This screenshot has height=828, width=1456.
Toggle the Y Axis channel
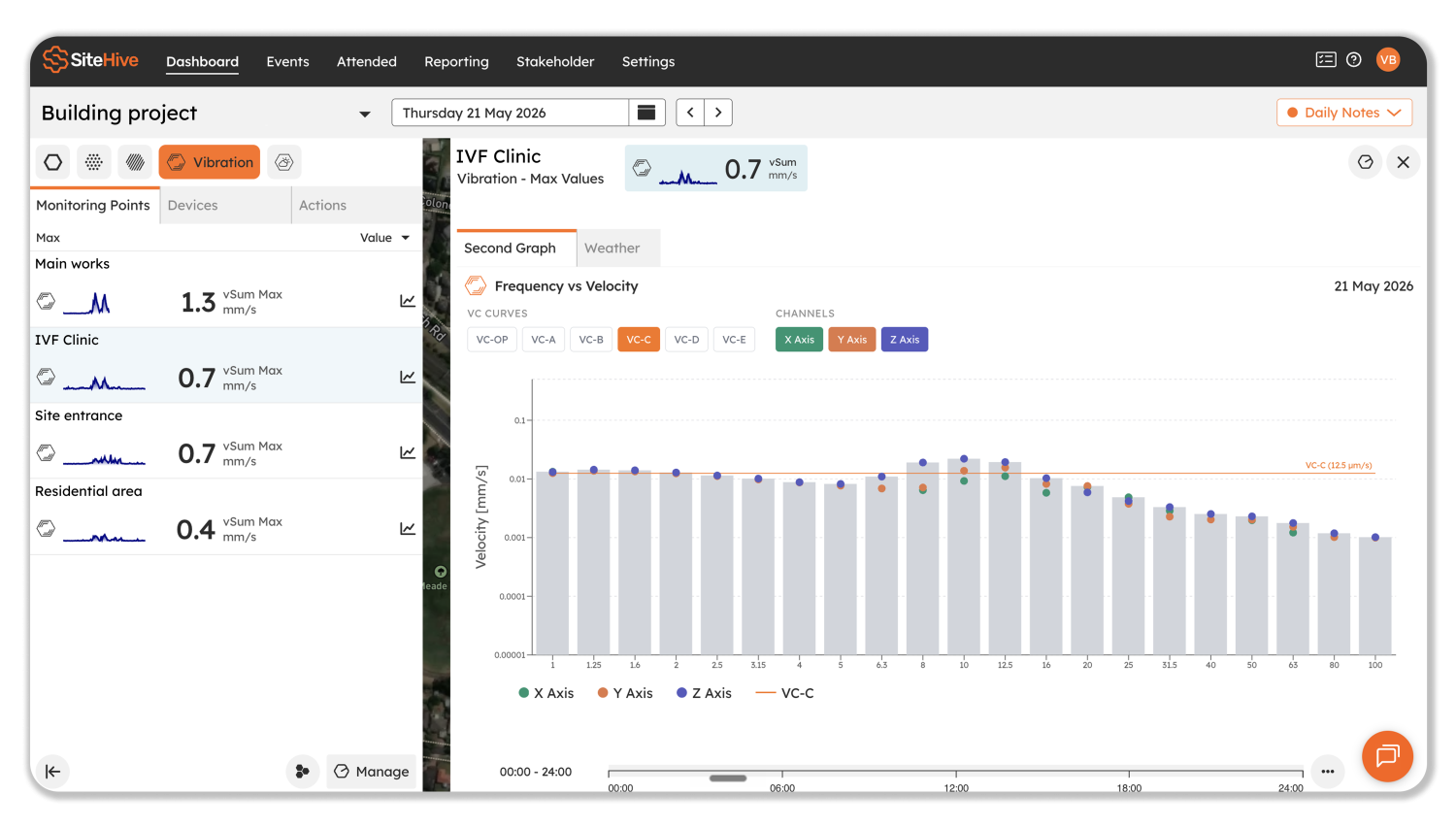tap(852, 340)
